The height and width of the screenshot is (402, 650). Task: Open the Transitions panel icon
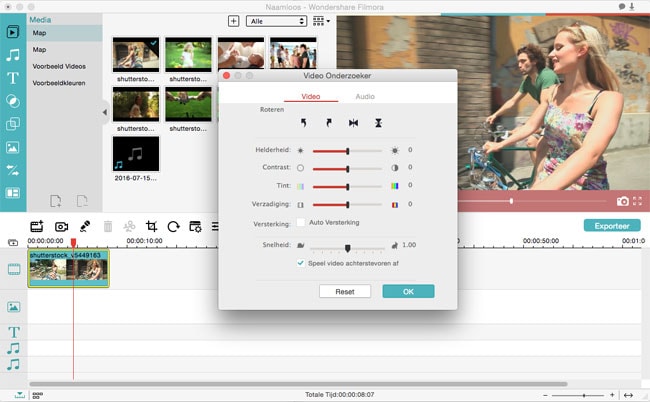(x=12, y=170)
